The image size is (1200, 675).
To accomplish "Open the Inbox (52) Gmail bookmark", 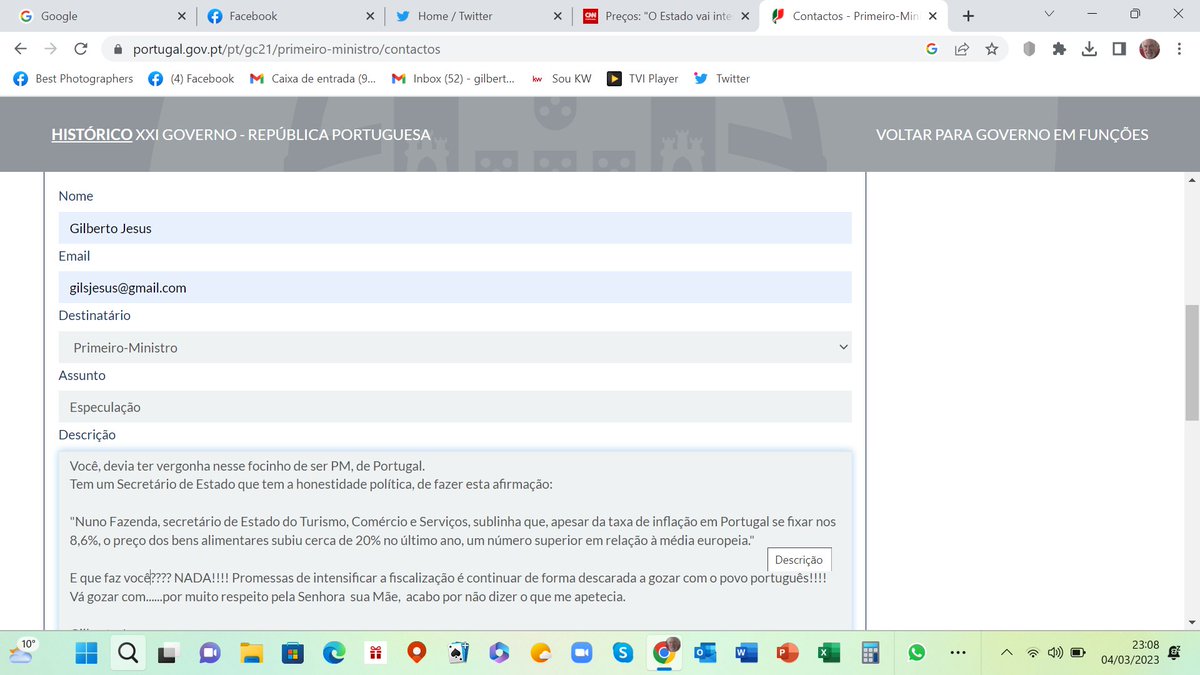I will point(454,78).
